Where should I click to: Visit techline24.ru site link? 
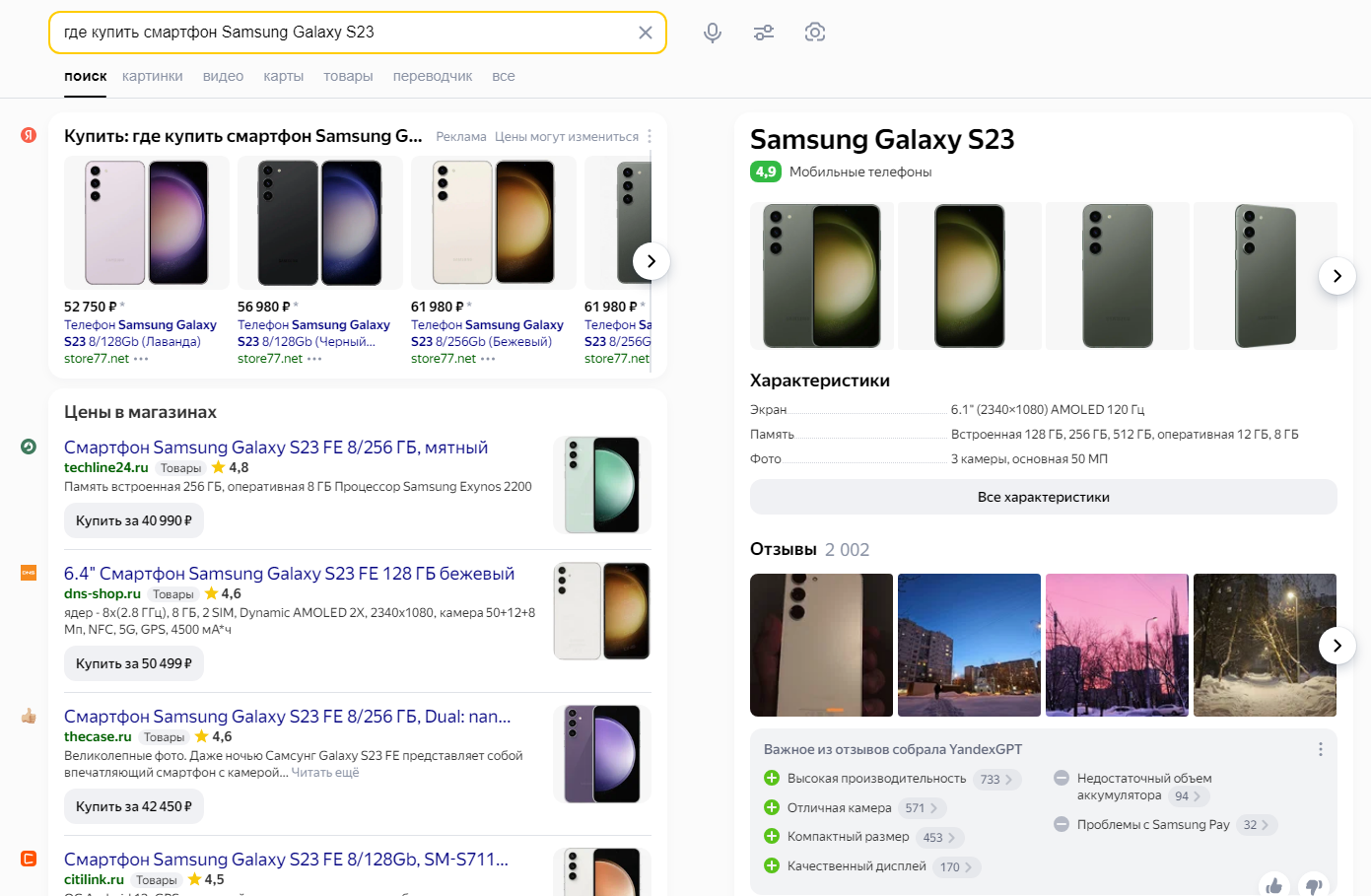click(106, 467)
